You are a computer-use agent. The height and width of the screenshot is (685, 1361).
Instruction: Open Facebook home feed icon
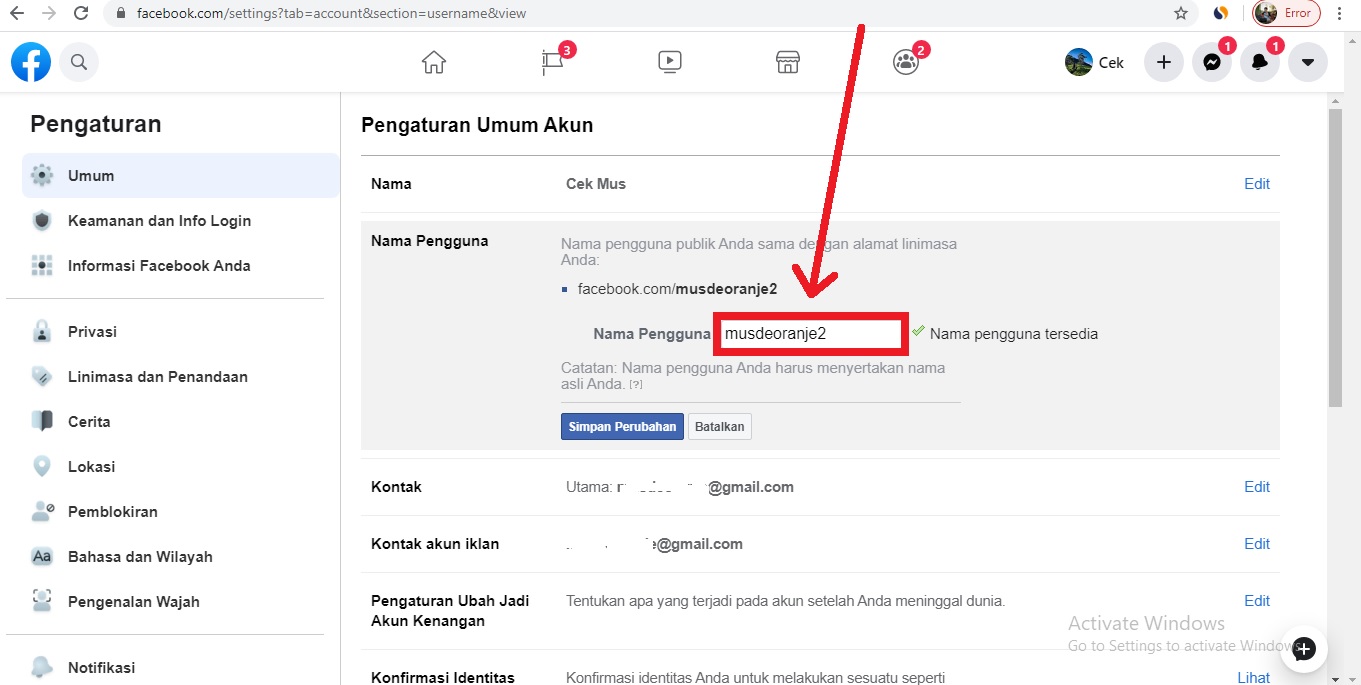point(433,62)
